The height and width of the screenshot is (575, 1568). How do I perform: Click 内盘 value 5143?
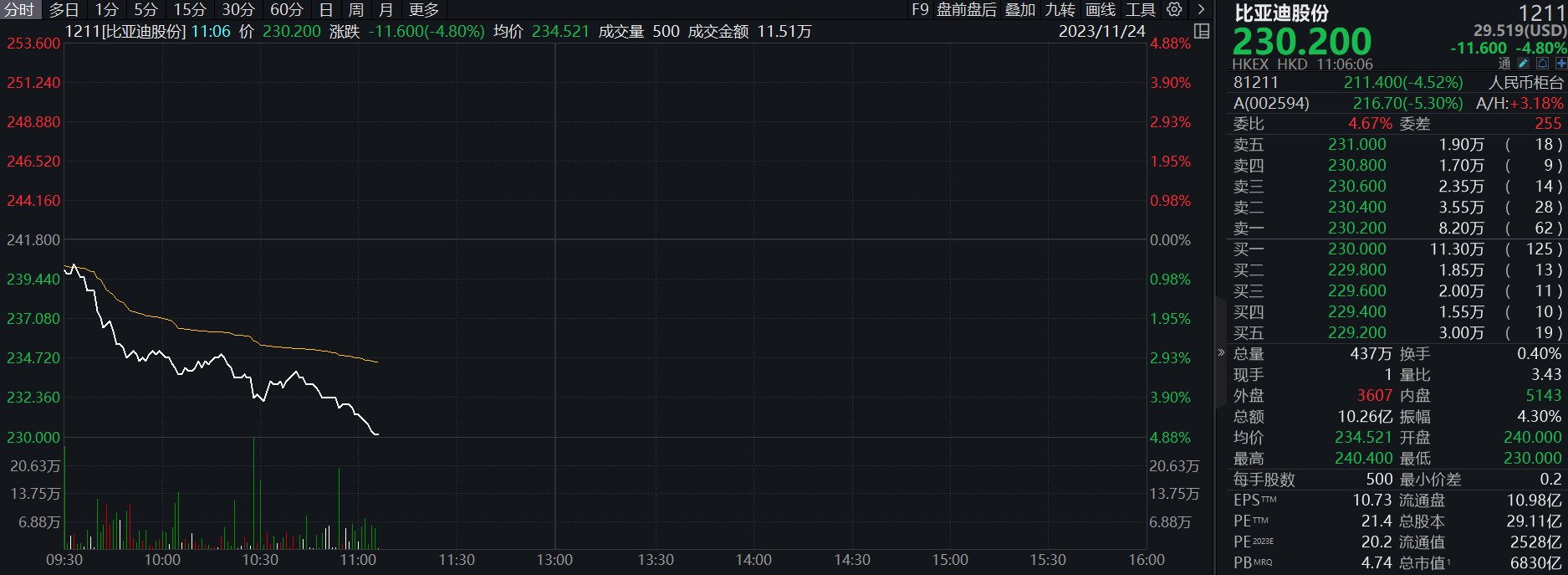click(1544, 396)
